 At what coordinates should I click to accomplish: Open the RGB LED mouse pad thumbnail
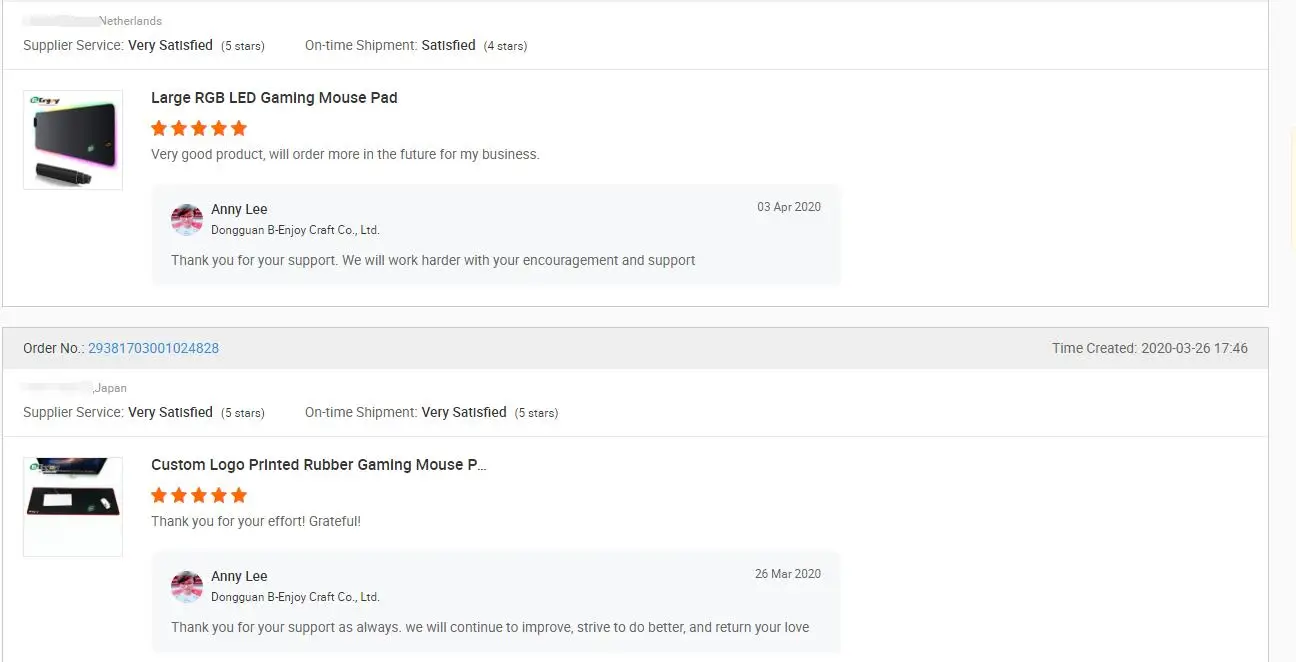[x=73, y=140]
